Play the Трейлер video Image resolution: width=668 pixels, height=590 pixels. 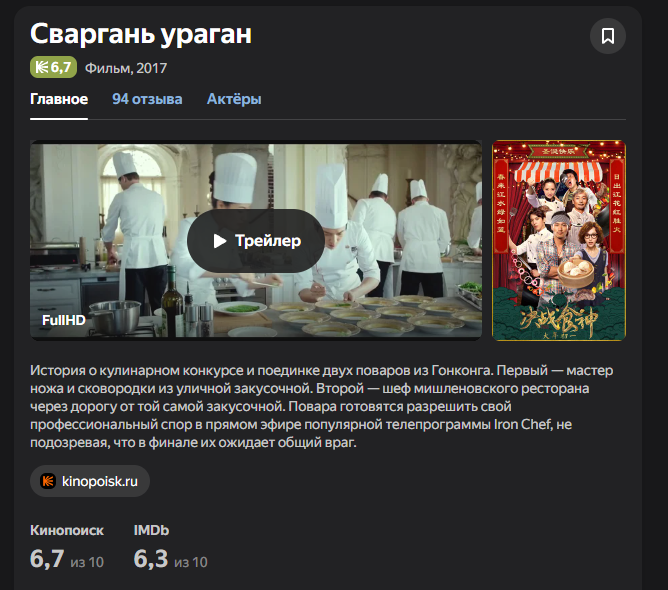click(x=256, y=241)
